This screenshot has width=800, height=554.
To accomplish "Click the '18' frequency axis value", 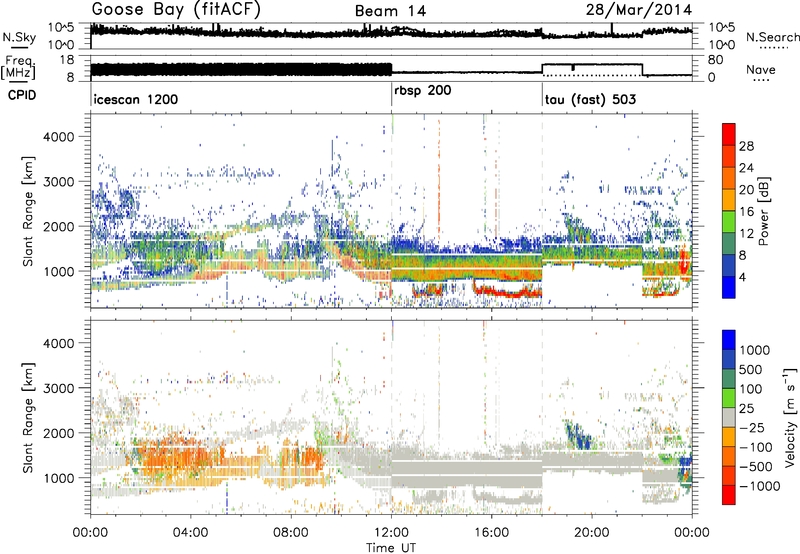I will [67, 60].
